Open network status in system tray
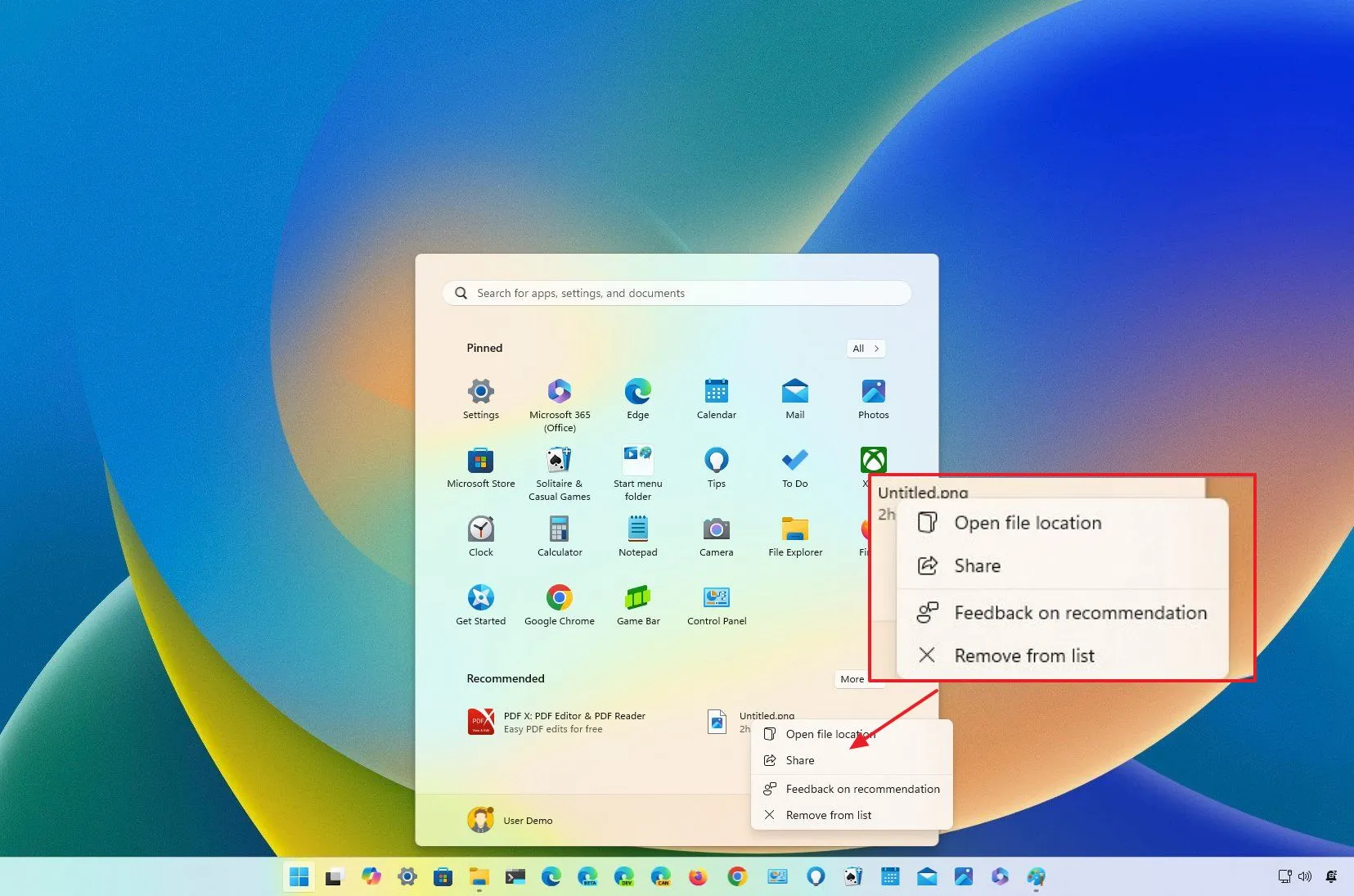The width and height of the screenshot is (1354, 896). click(x=1285, y=876)
